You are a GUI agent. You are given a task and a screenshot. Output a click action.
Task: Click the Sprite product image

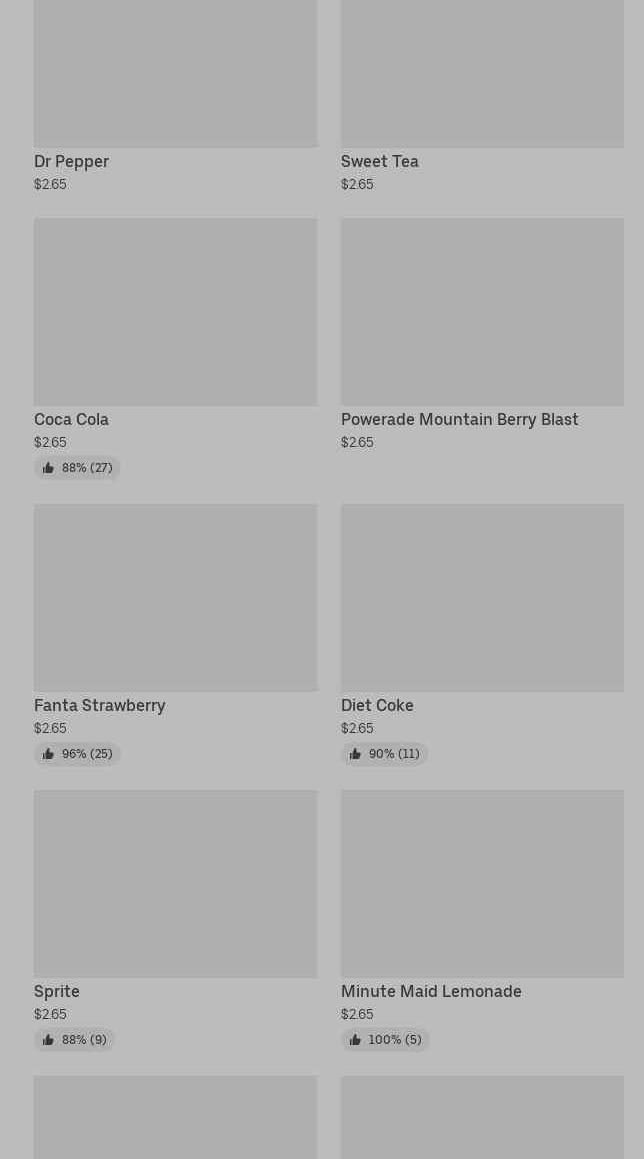(175, 884)
